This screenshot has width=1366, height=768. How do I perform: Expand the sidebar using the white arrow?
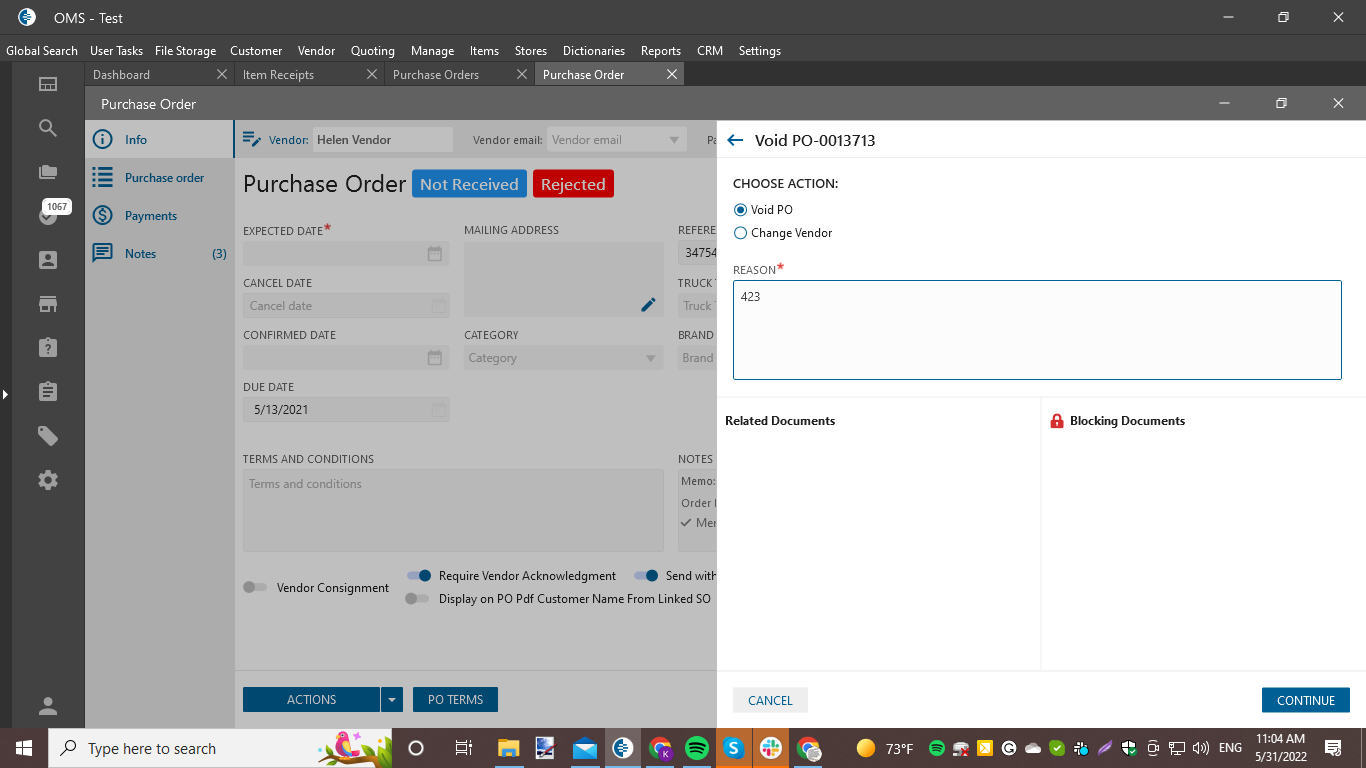5,395
